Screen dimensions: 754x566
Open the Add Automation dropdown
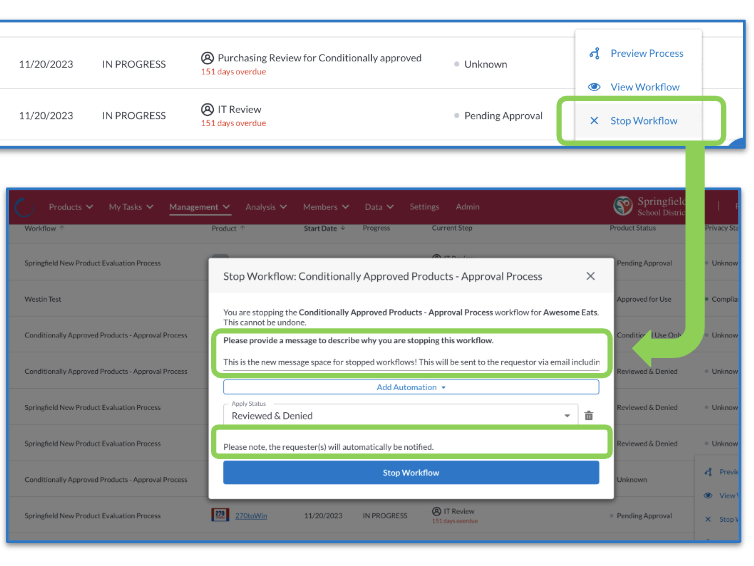click(x=411, y=387)
